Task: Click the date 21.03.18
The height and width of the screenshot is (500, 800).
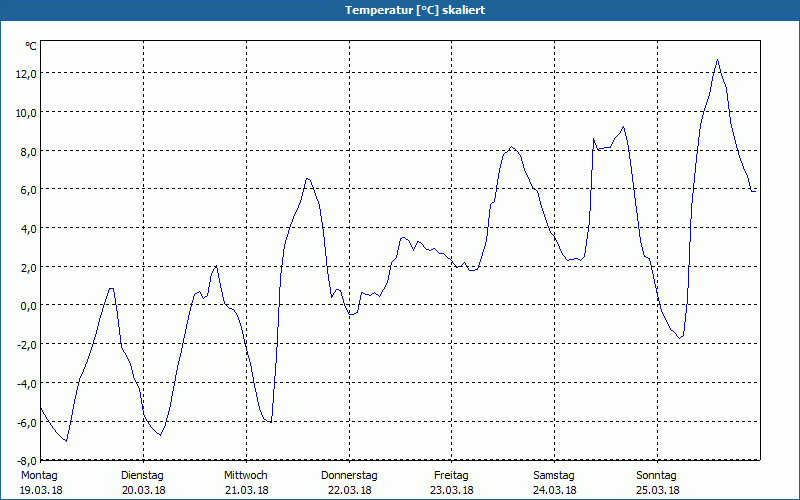Action: click(246, 490)
